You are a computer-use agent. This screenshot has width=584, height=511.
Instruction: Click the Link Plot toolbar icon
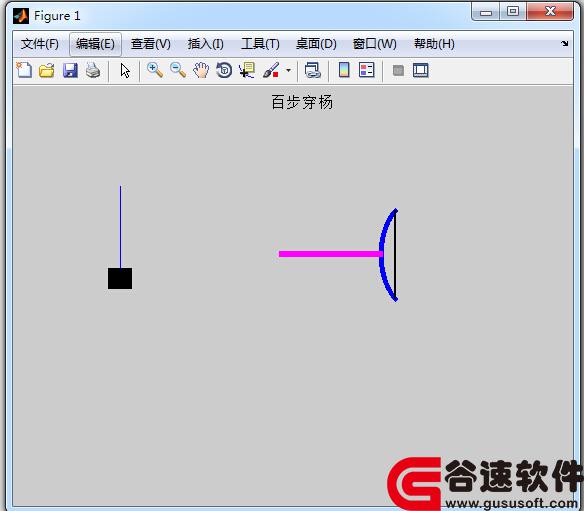312,70
